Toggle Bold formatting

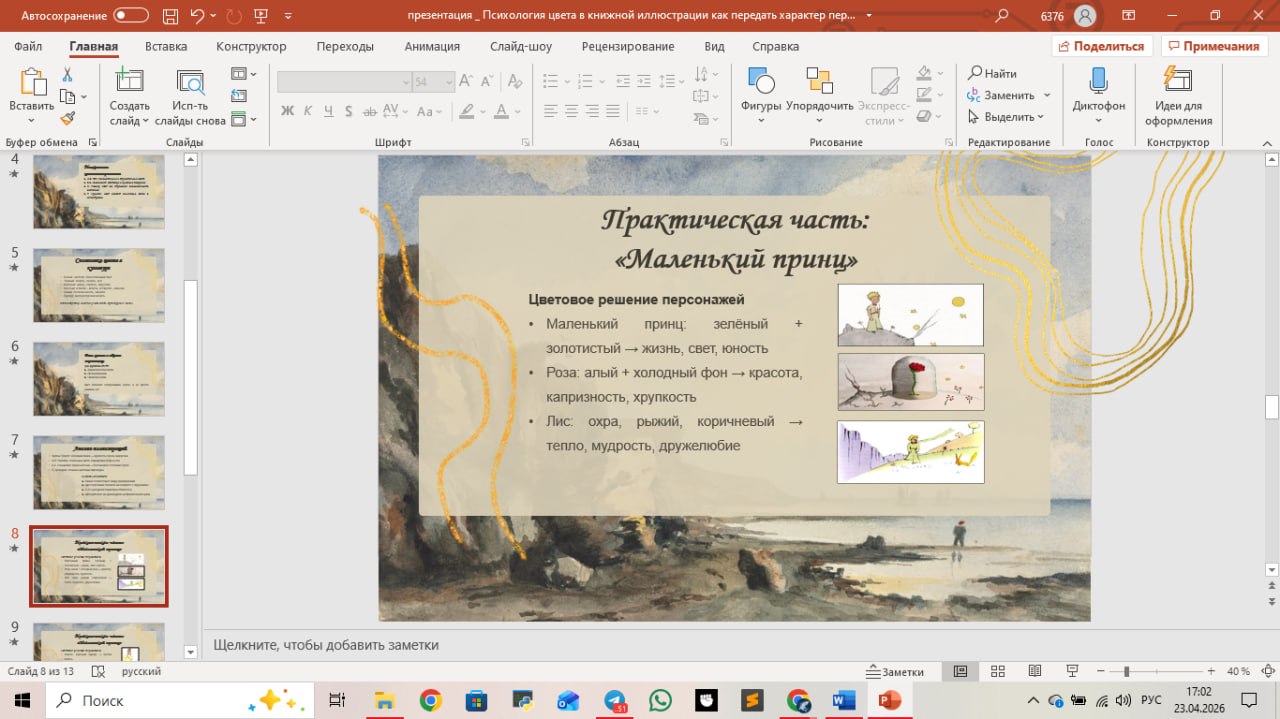click(288, 111)
